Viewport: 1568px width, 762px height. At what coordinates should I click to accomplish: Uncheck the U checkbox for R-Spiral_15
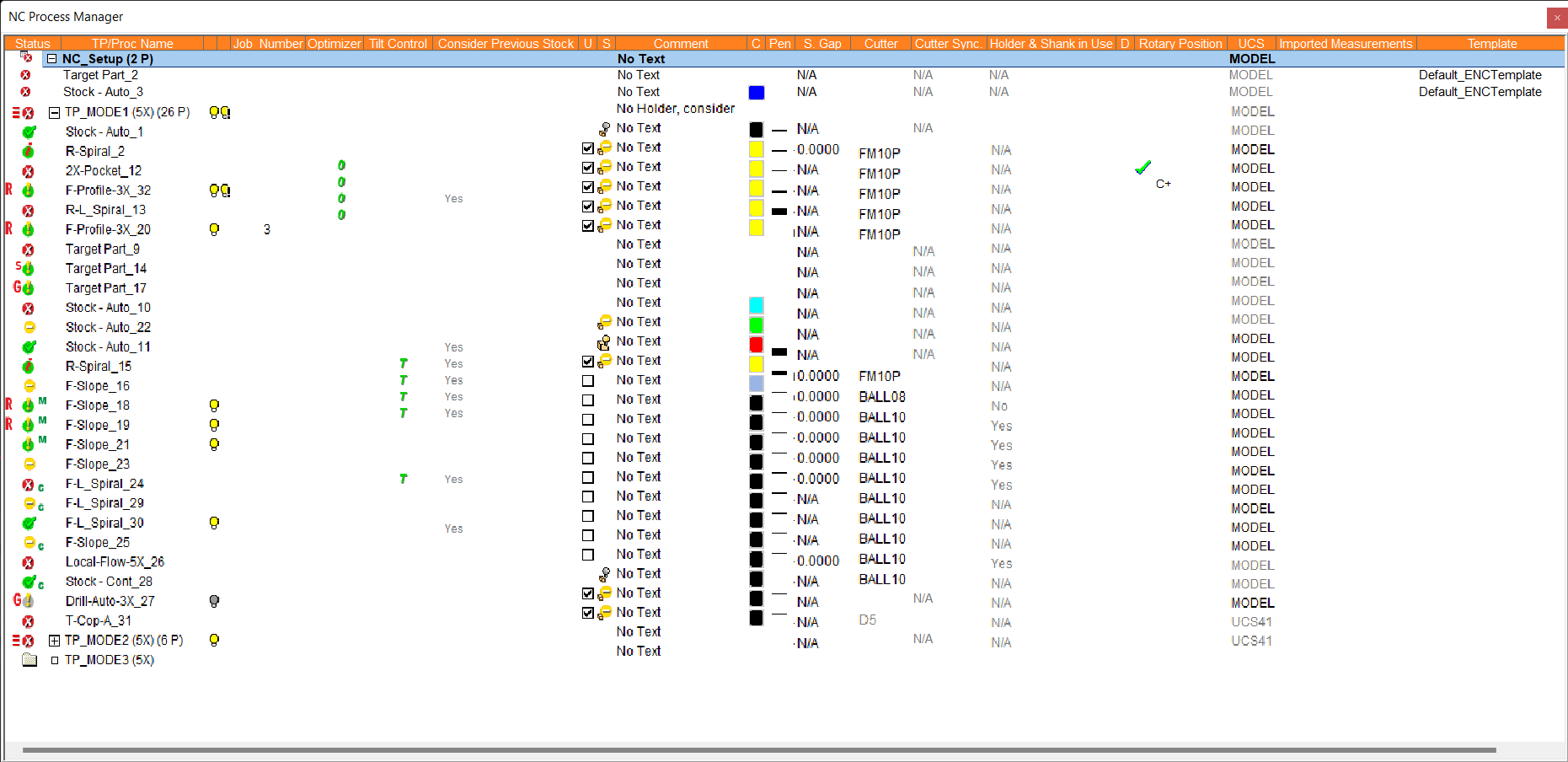pyautogui.click(x=588, y=362)
